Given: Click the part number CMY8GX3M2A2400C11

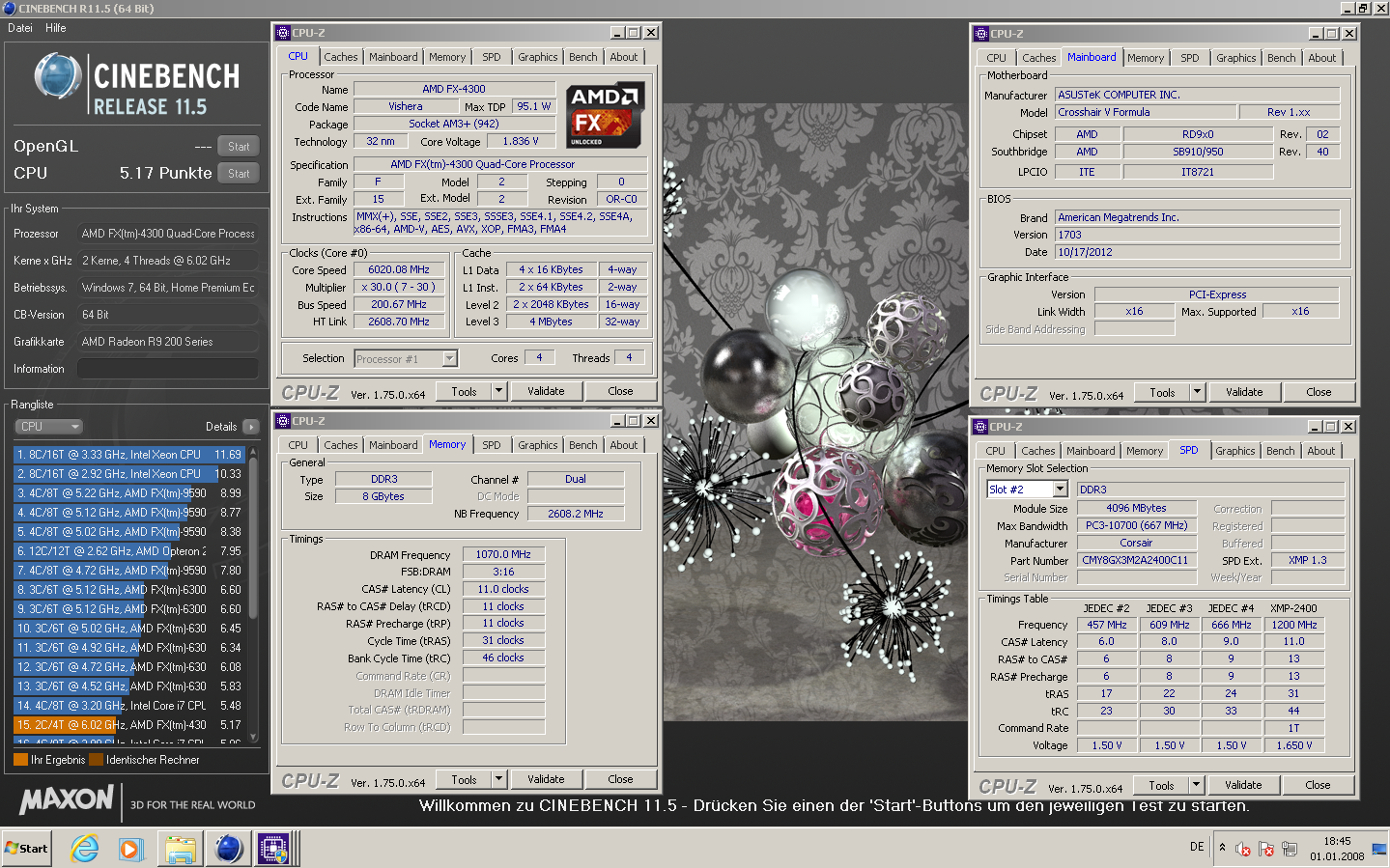Looking at the screenshot, I should pyautogui.click(x=1135, y=560).
